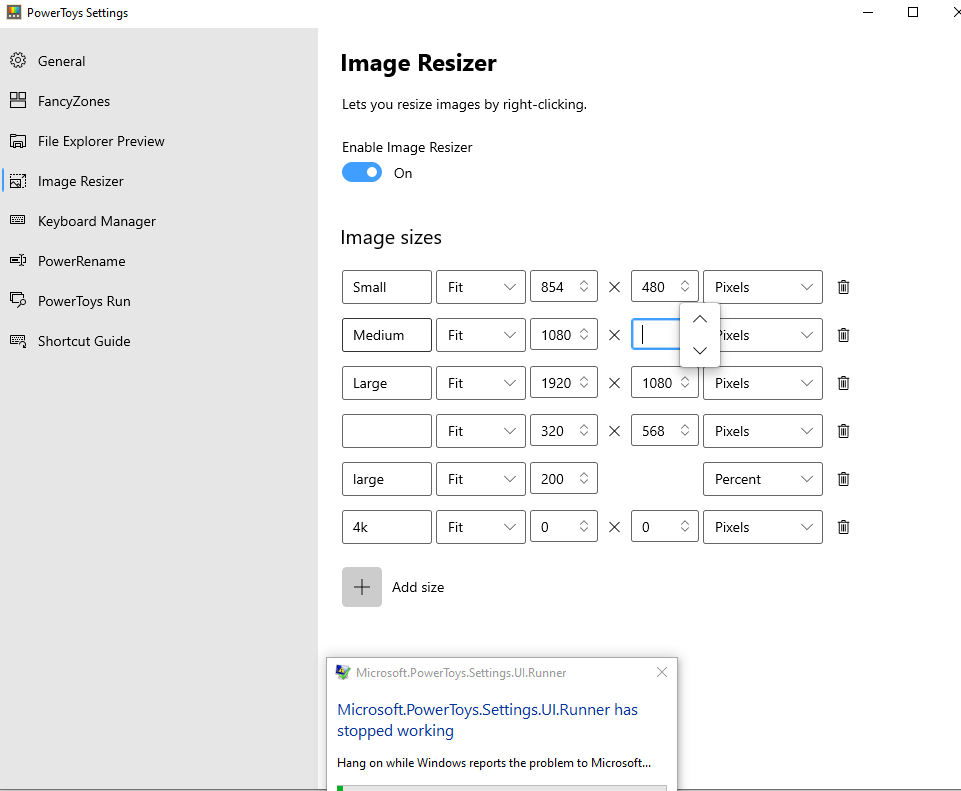The image size is (961, 791).
Task: Delete the Small image size via trash icon
Action: [x=843, y=287]
